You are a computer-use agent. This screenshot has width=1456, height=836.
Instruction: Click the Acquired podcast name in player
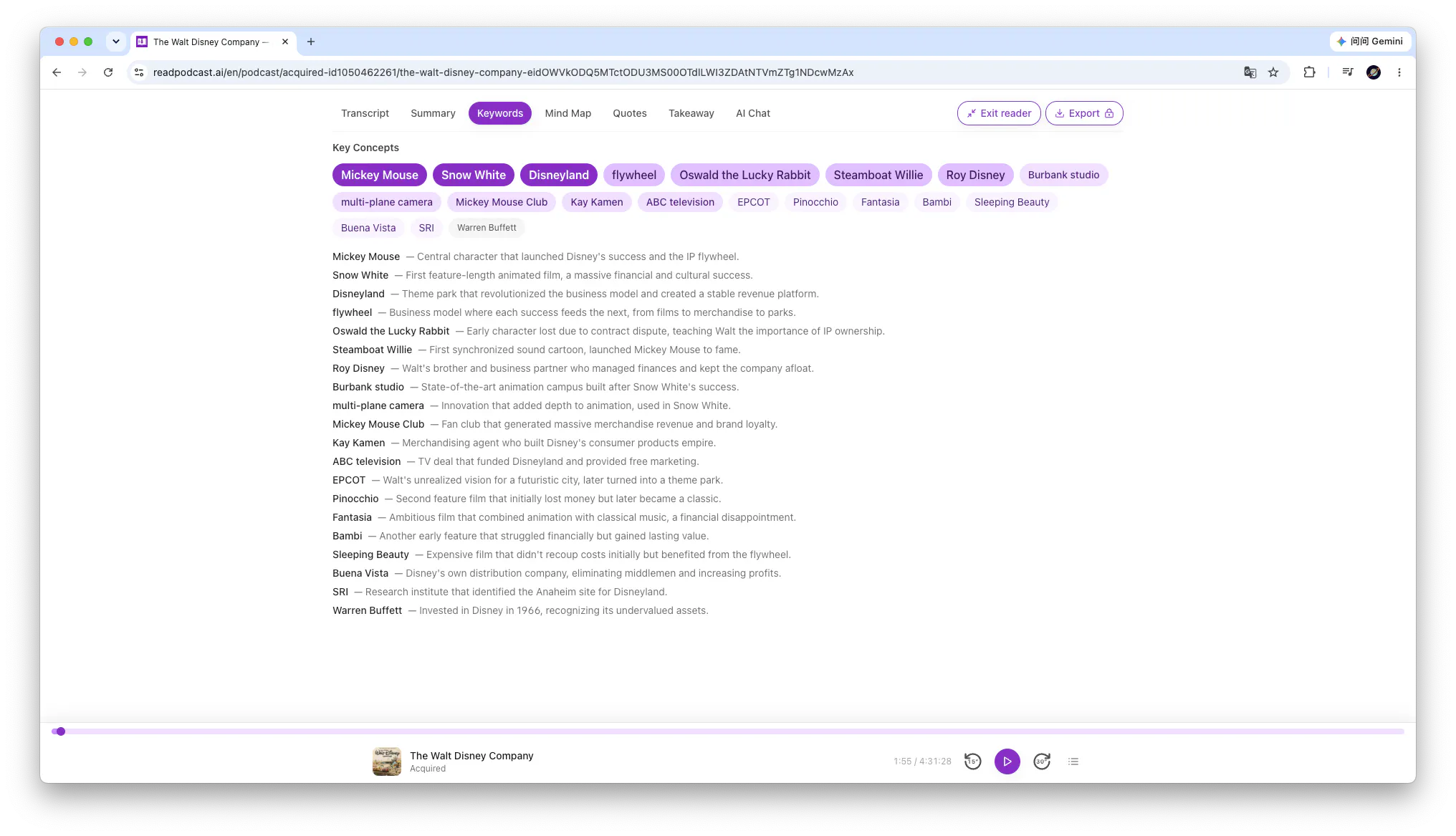[x=428, y=769]
